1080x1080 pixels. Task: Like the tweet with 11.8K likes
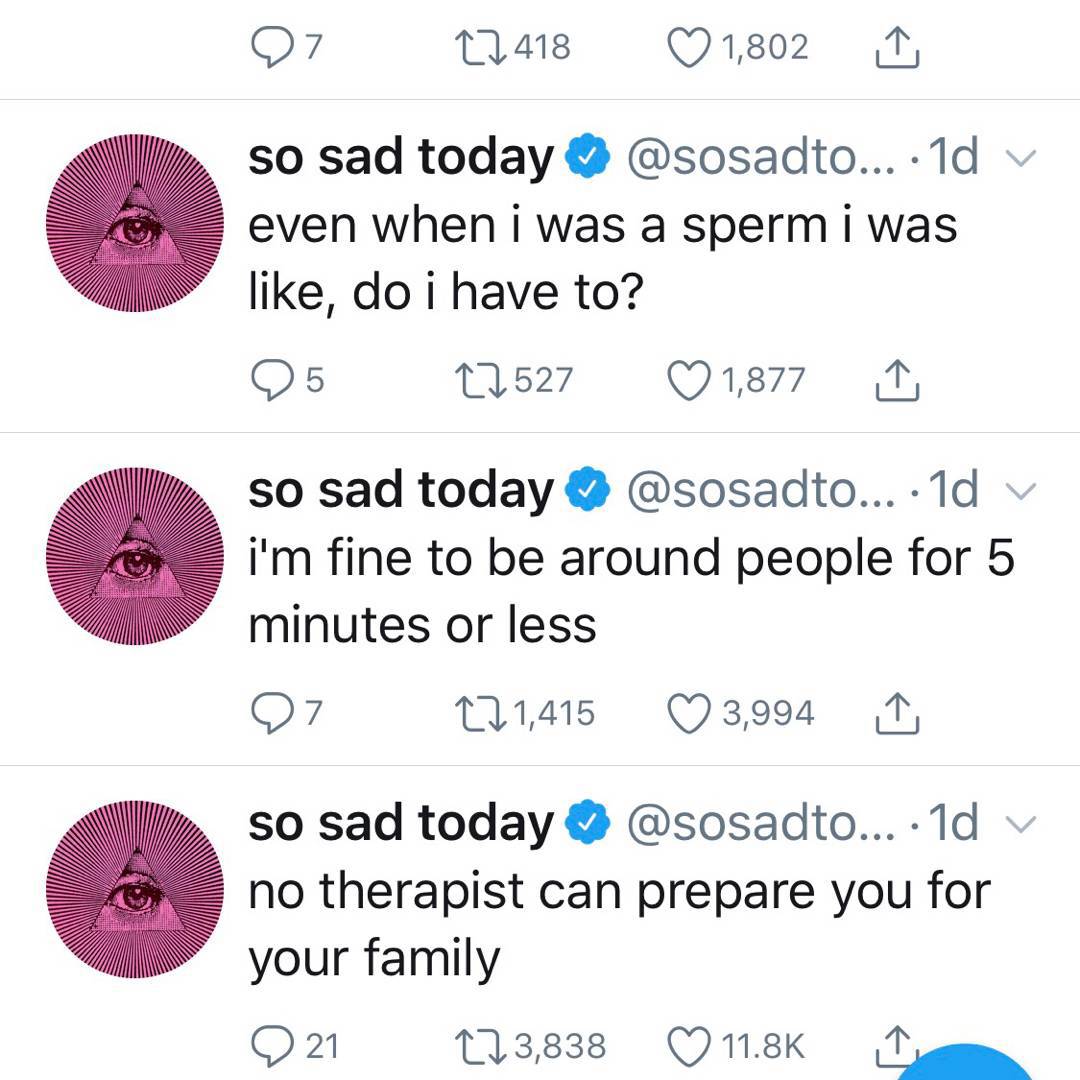click(688, 1046)
